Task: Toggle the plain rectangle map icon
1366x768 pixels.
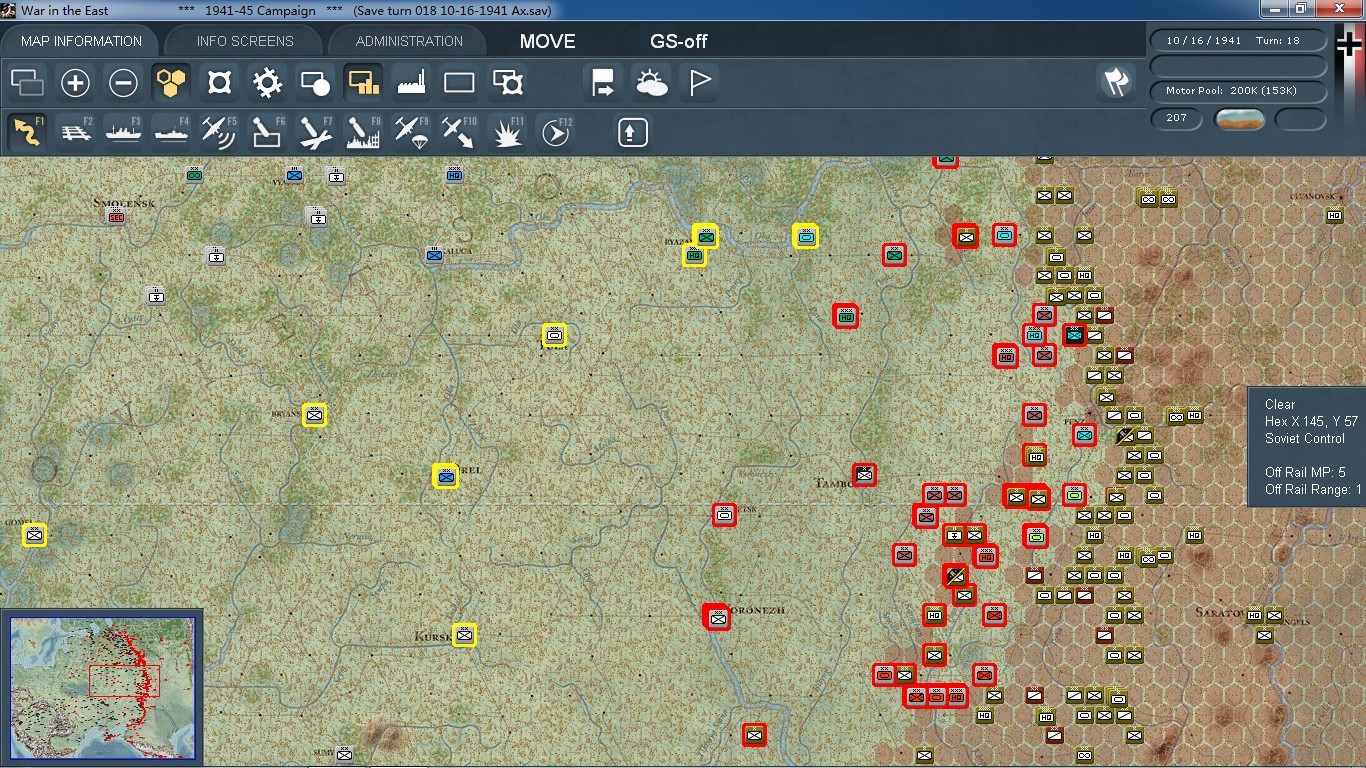Action: pyautogui.click(x=459, y=83)
